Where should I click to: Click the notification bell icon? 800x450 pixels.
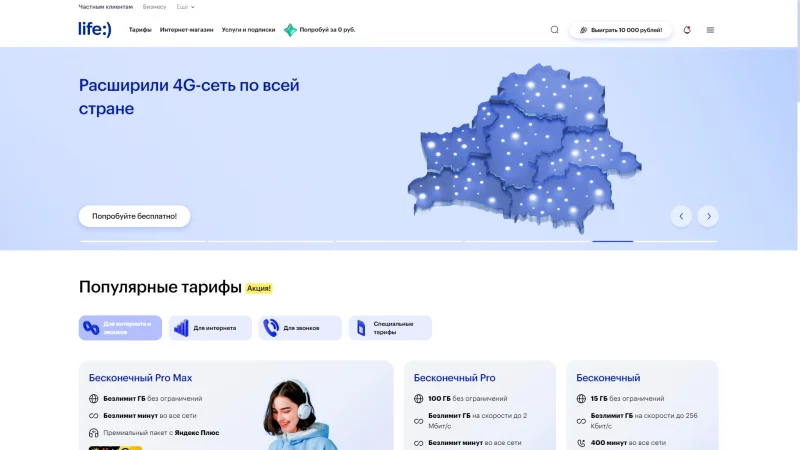tap(687, 30)
